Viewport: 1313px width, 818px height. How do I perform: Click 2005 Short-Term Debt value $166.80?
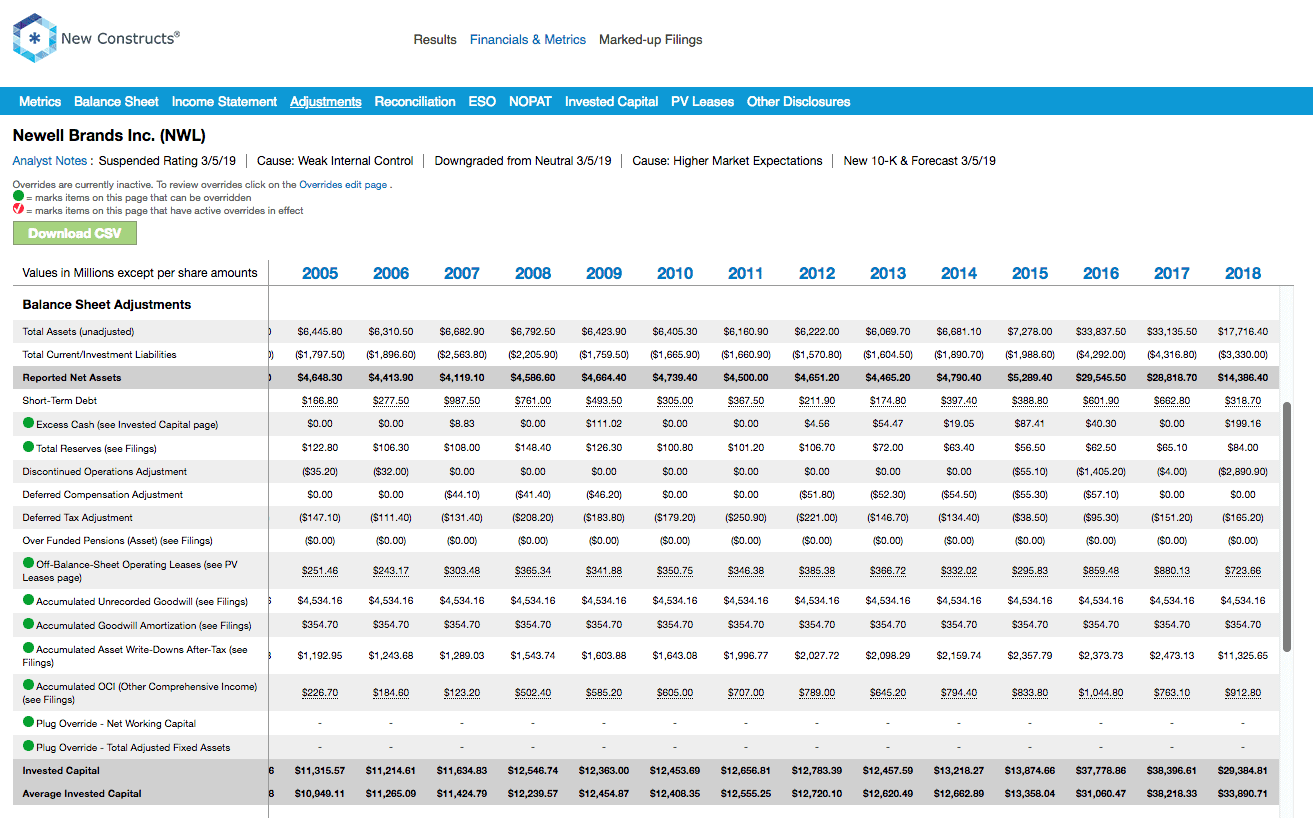click(320, 401)
